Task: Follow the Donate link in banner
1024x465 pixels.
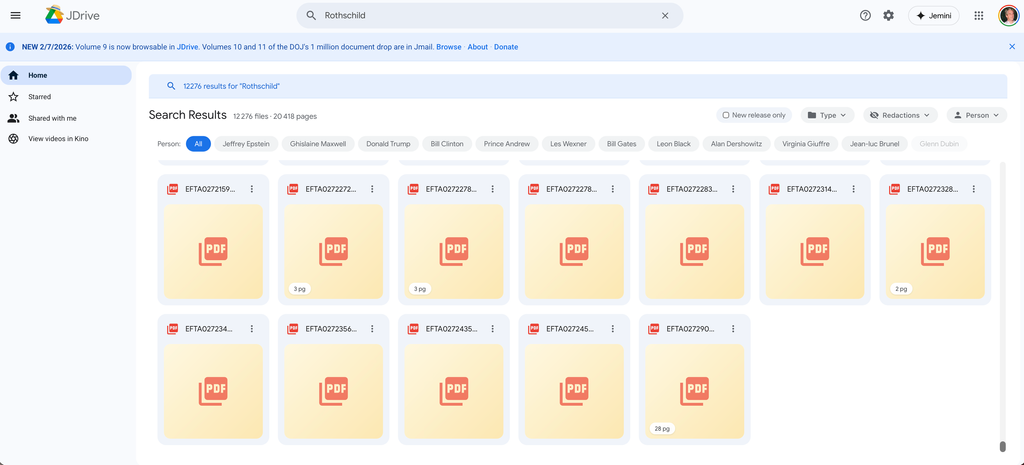Action: pos(506,47)
